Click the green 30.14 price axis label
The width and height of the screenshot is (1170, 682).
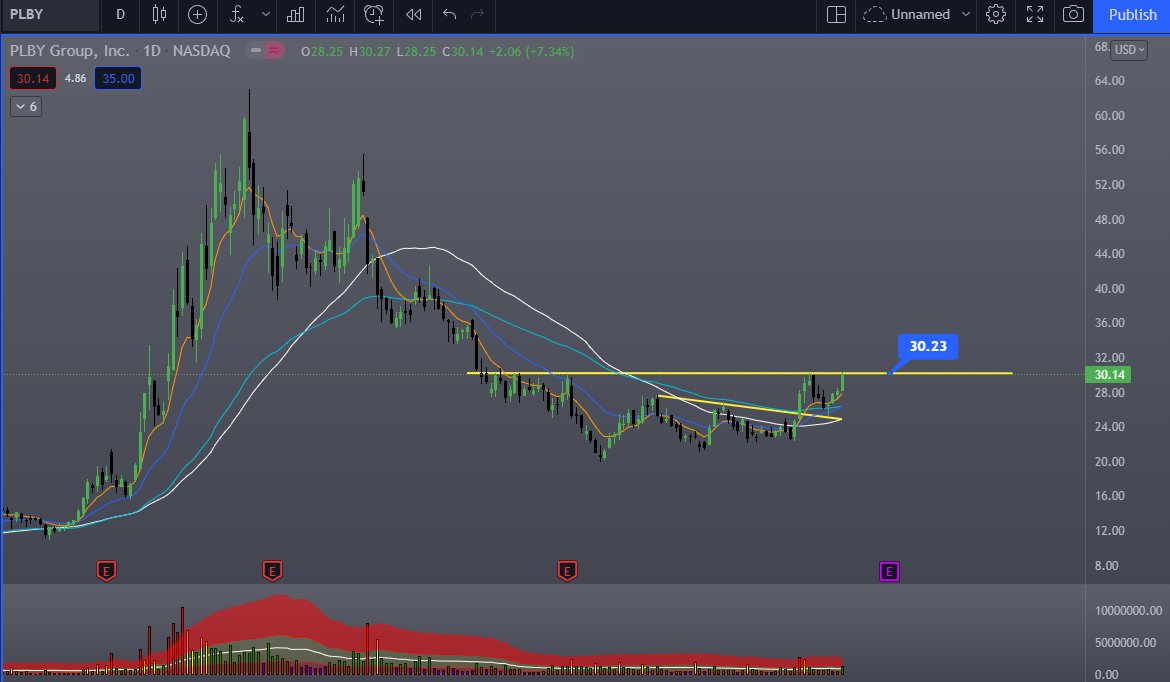point(1108,375)
